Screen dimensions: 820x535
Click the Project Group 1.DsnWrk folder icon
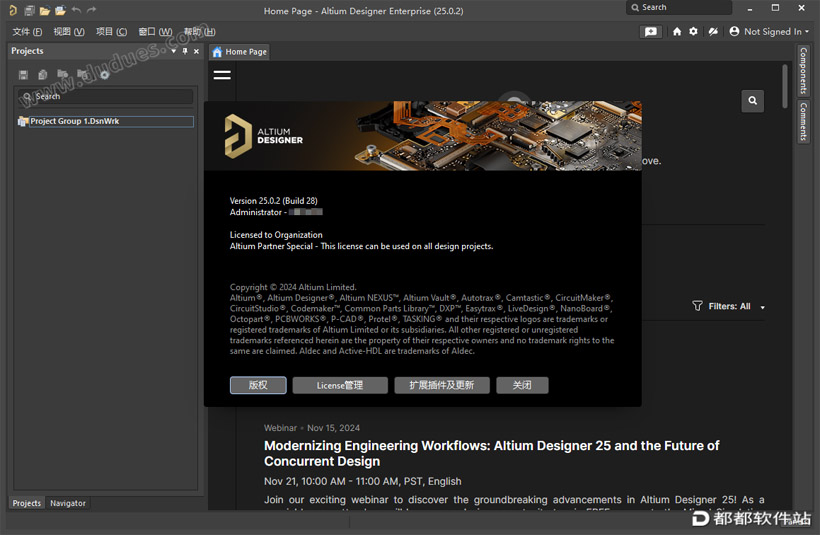tap(22, 121)
